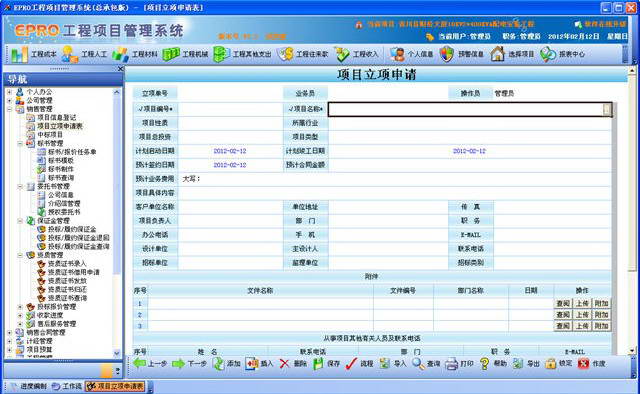Click the 流程 checkmark icon
The height and width of the screenshot is (394, 640).
coord(351,363)
